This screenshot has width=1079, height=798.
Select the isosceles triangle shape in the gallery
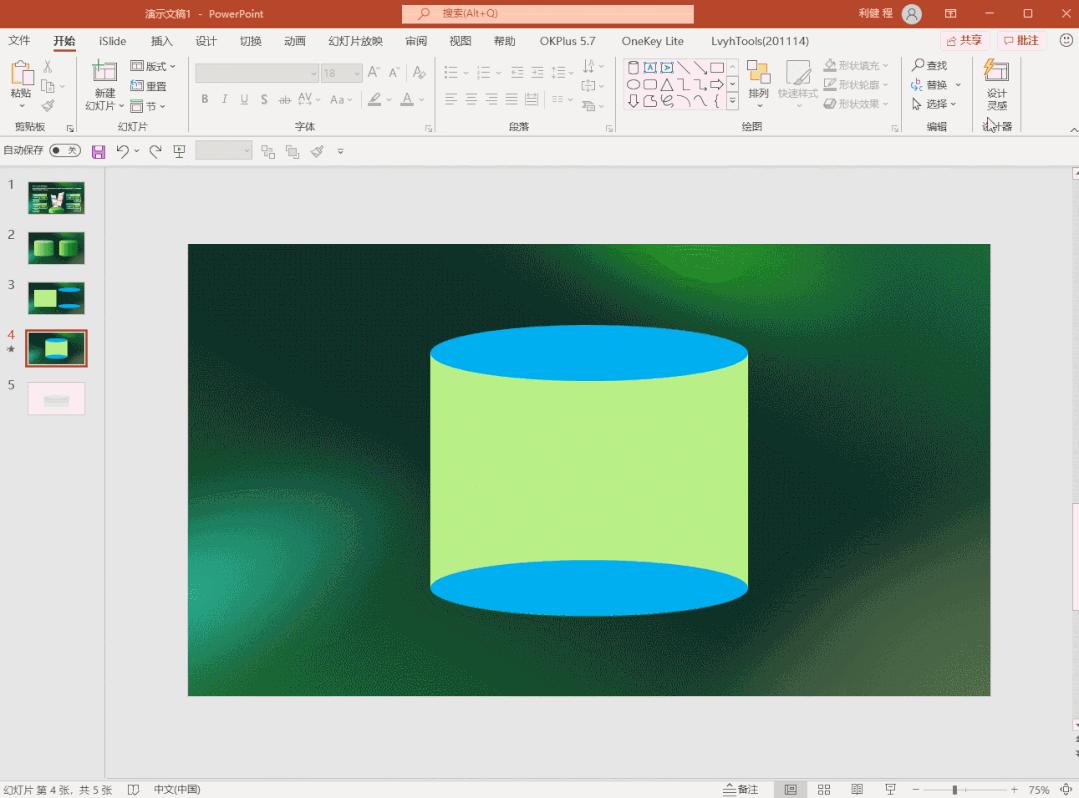tap(666, 84)
